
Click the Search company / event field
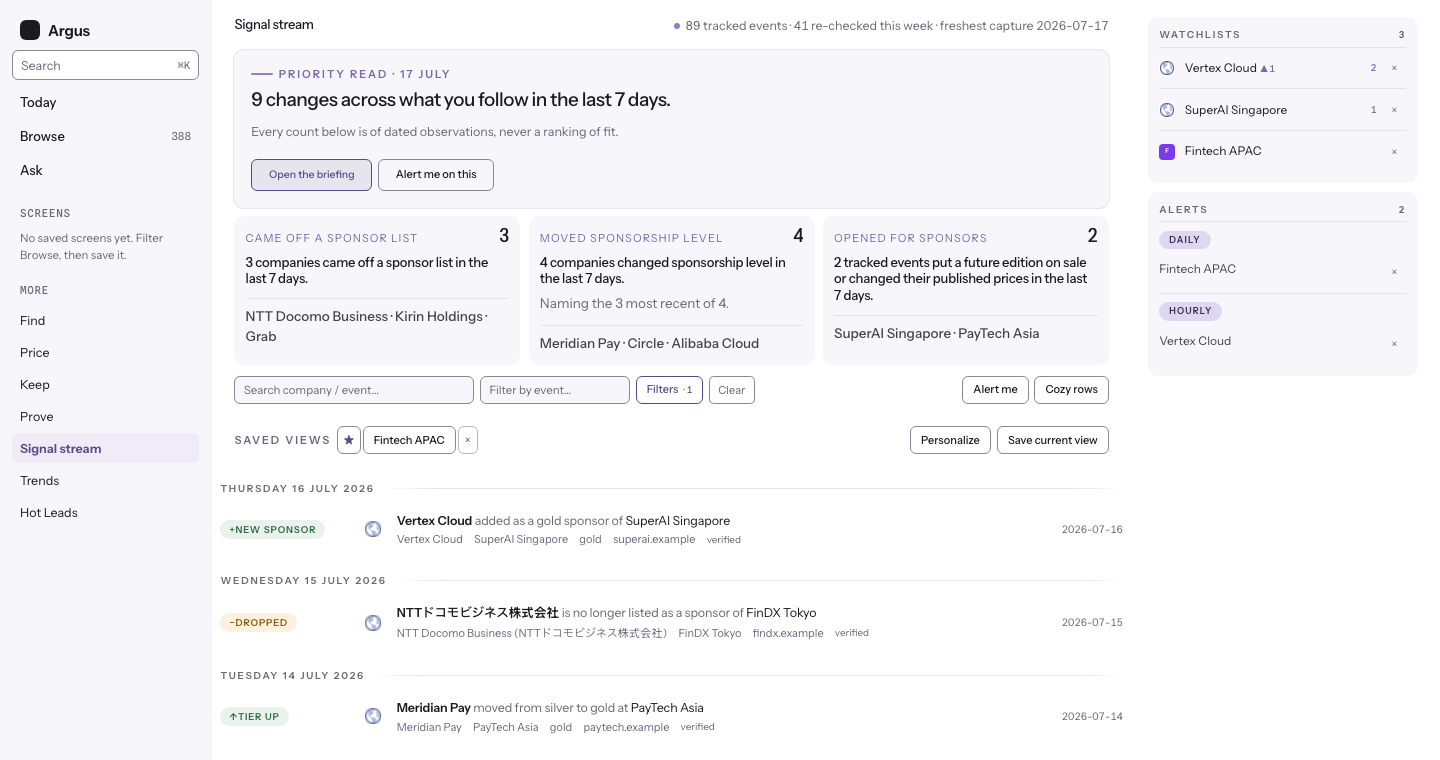(354, 390)
